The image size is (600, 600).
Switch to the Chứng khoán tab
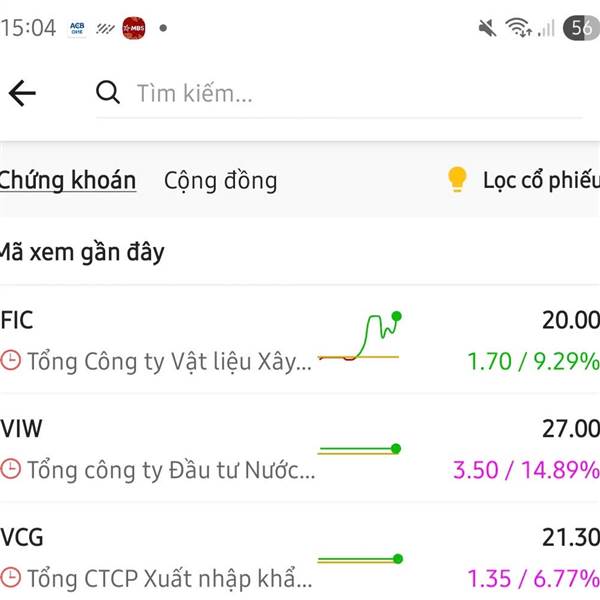pos(68,181)
